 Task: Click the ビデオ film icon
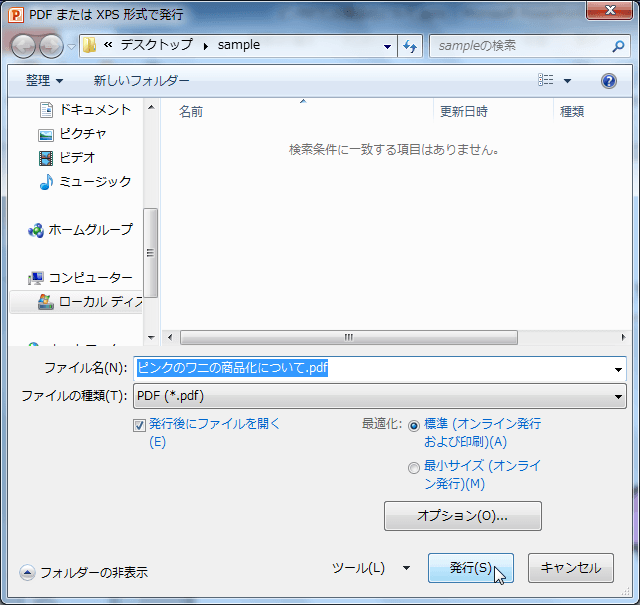[46, 158]
